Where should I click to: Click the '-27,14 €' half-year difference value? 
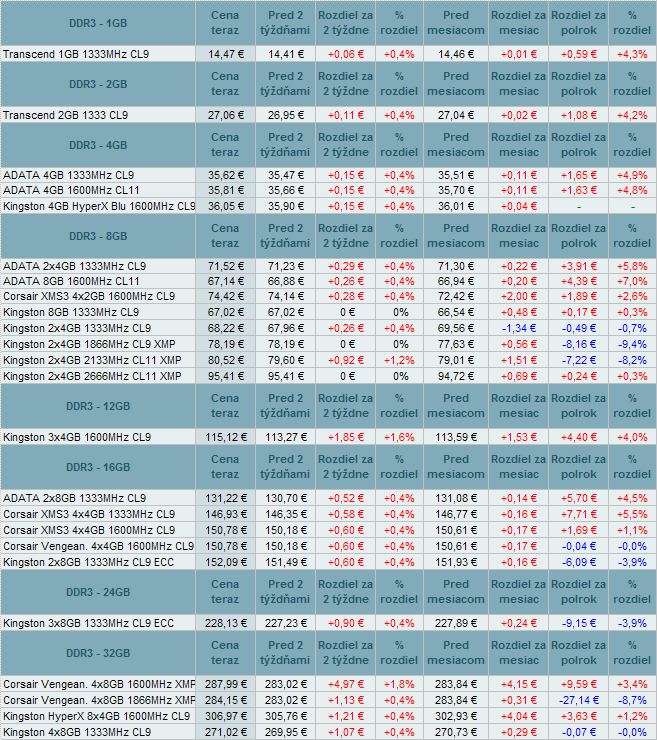579,700
